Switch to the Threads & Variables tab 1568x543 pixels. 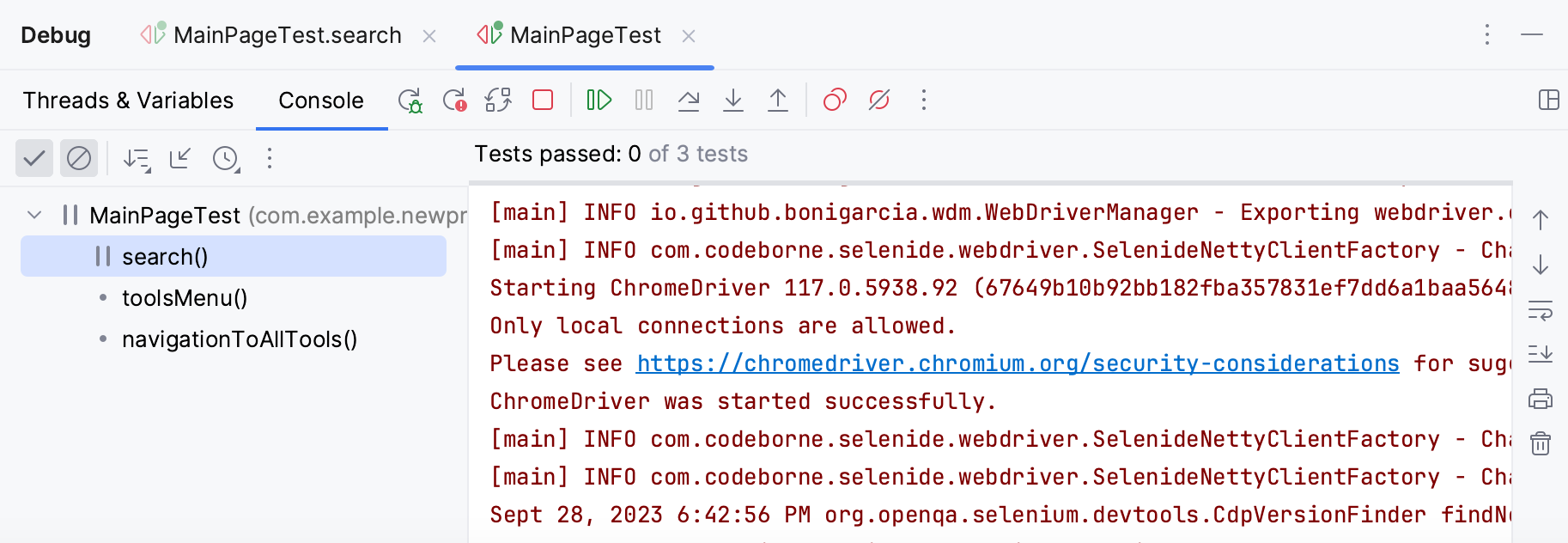(127, 100)
